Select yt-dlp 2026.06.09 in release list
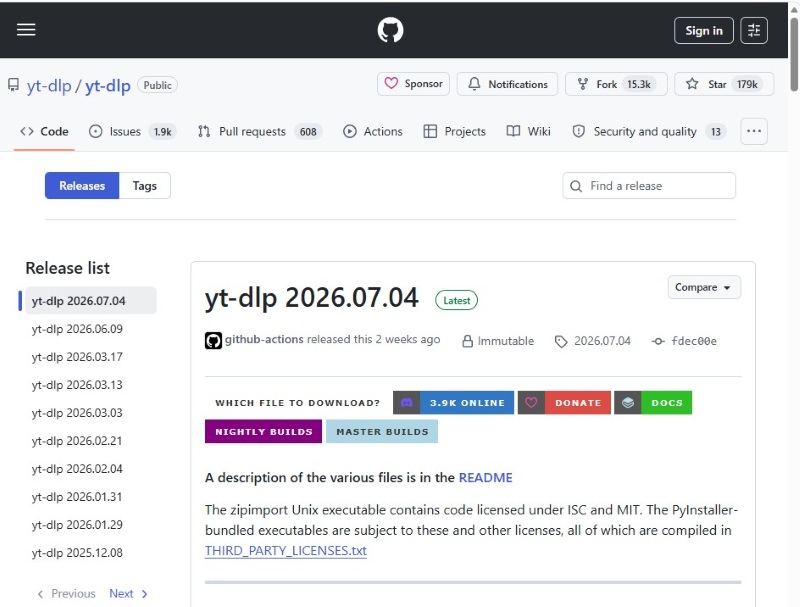 click(x=77, y=329)
